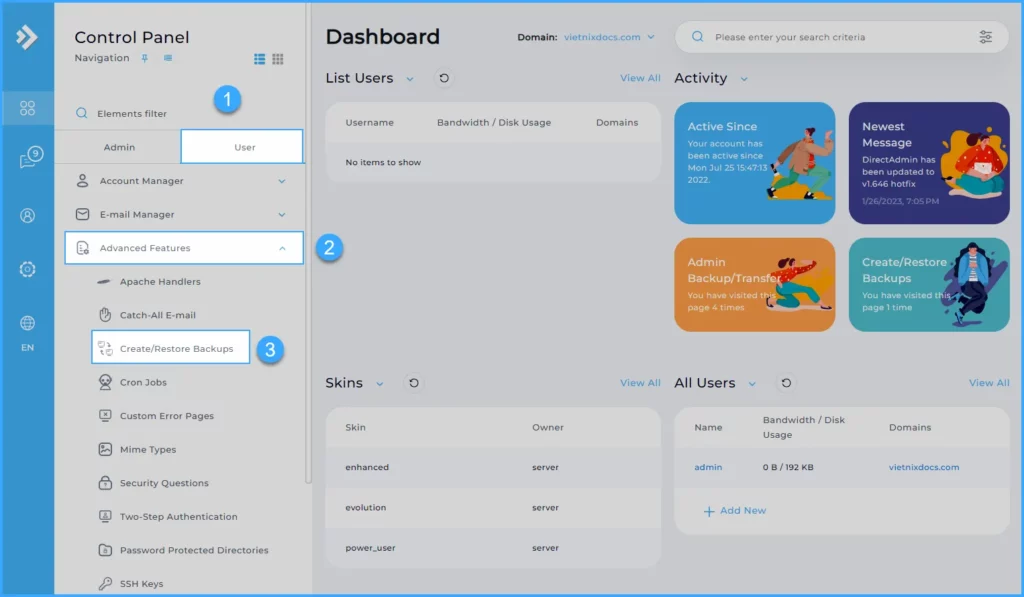Screen dimensions: 1024x597
Task: Click the search filter settings icon
Action: pos(986,37)
